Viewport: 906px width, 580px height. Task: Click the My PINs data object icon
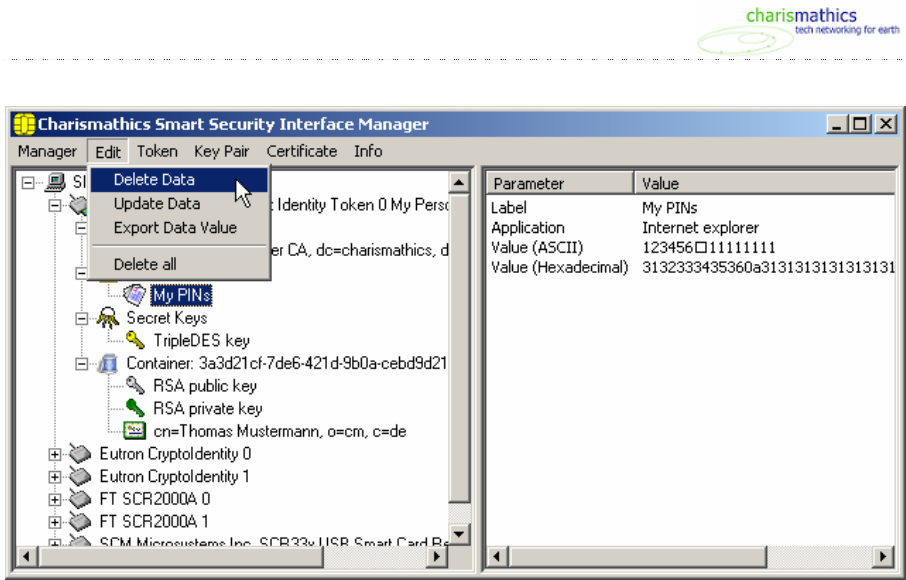[x=135, y=295]
